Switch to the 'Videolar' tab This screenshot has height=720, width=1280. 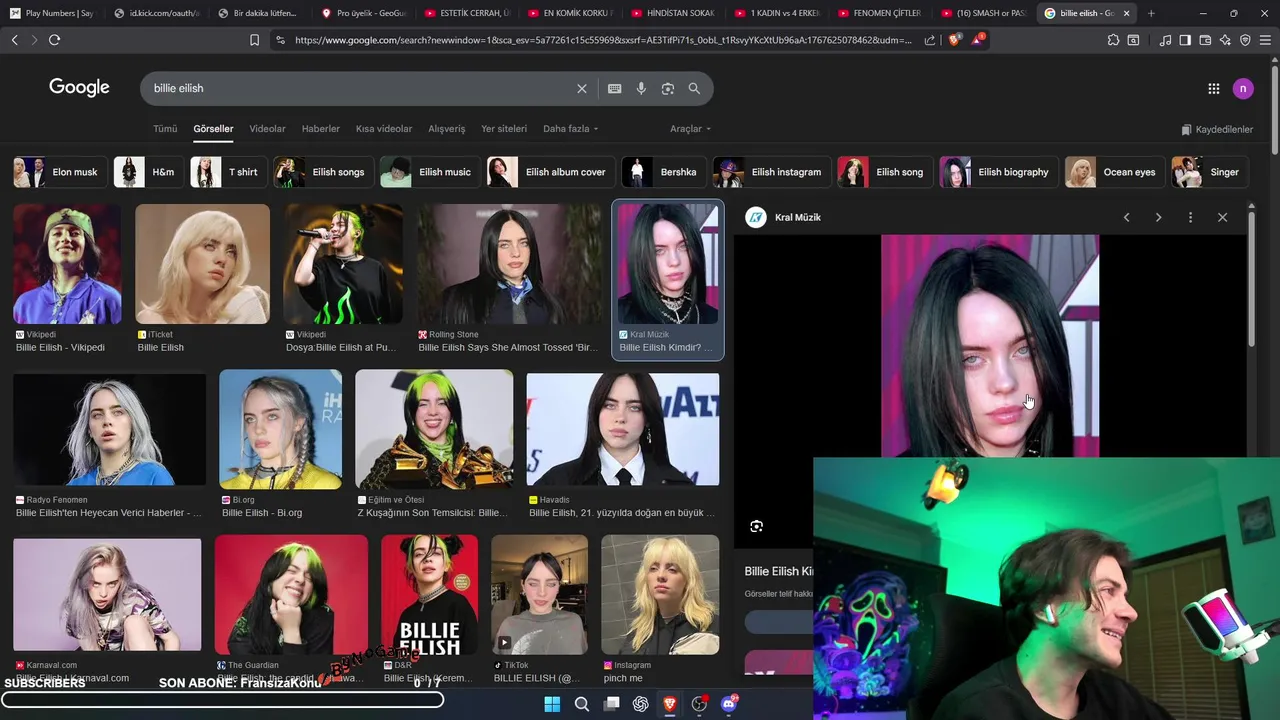(x=267, y=129)
